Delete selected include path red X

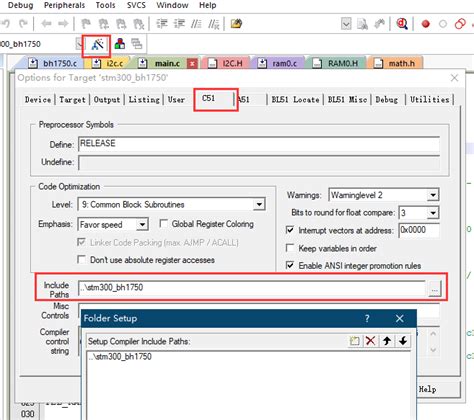coord(370,341)
